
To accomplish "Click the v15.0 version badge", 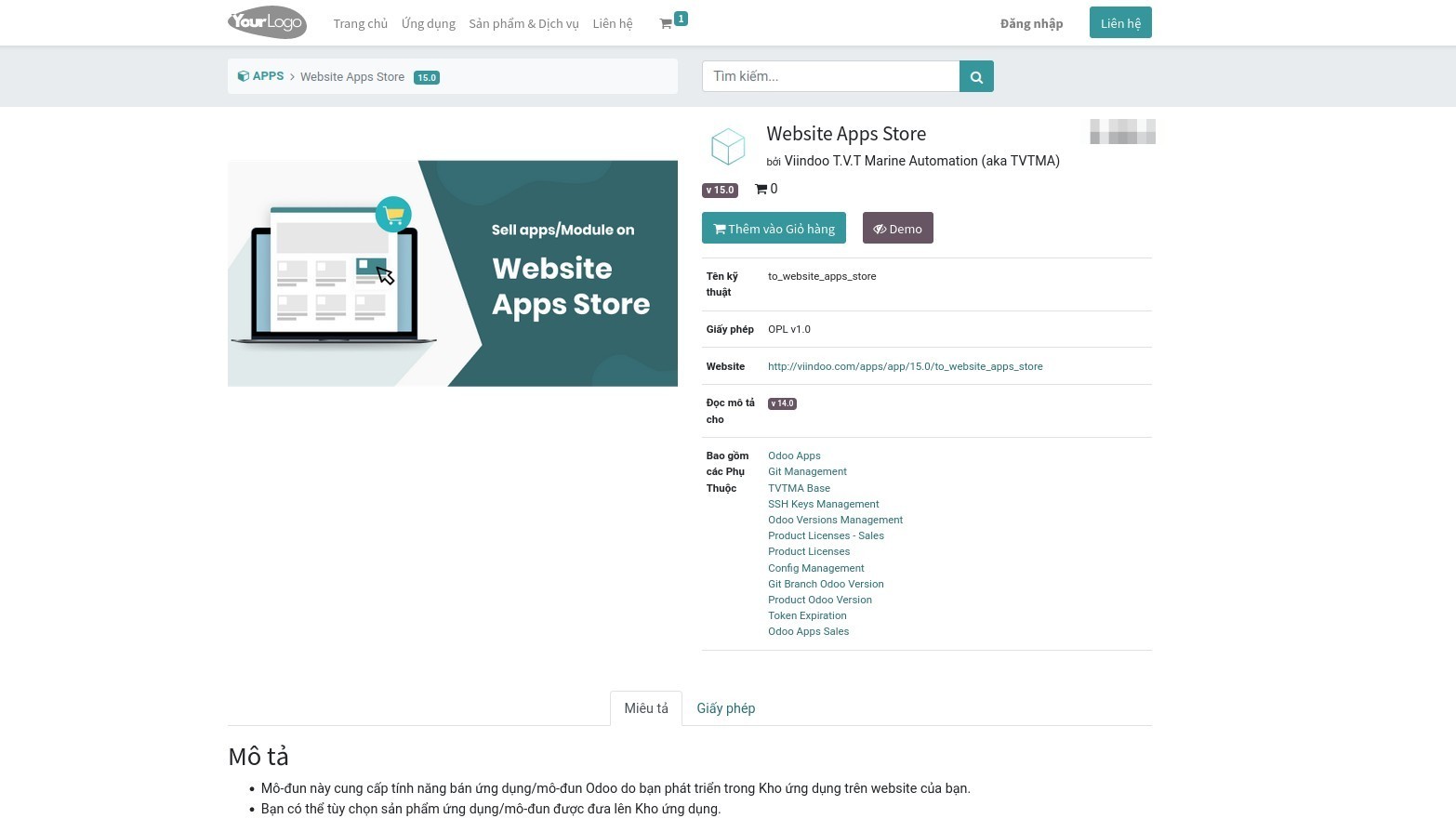I will 720,190.
